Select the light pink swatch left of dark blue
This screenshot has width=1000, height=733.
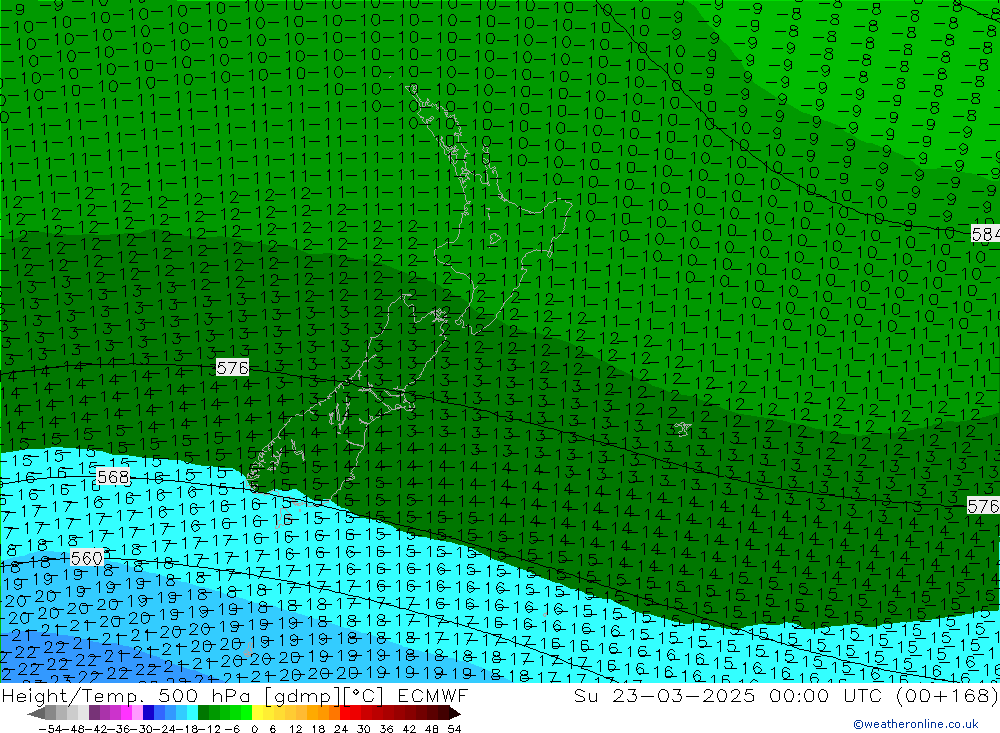click(138, 713)
